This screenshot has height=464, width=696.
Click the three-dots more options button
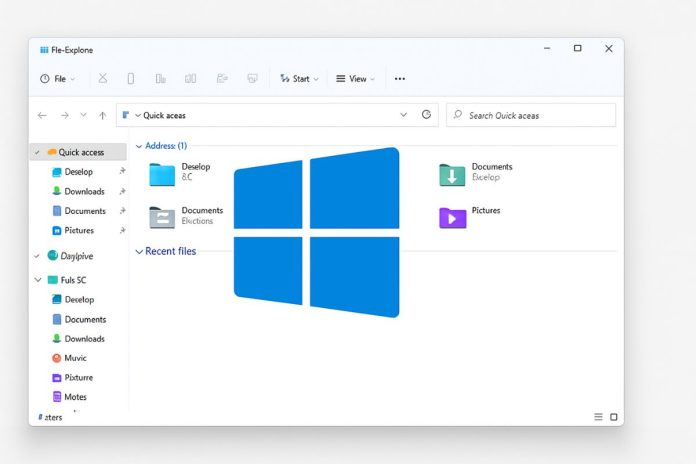[x=399, y=79]
